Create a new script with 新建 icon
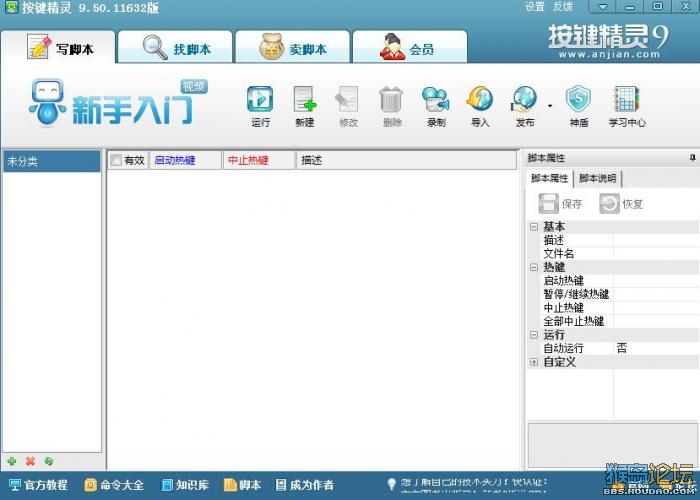Viewport: 700px width, 500px height. (x=304, y=106)
